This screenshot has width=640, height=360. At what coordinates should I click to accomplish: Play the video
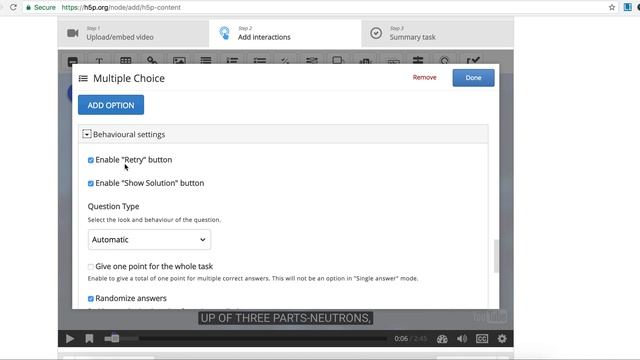click(x=70, y=339)
